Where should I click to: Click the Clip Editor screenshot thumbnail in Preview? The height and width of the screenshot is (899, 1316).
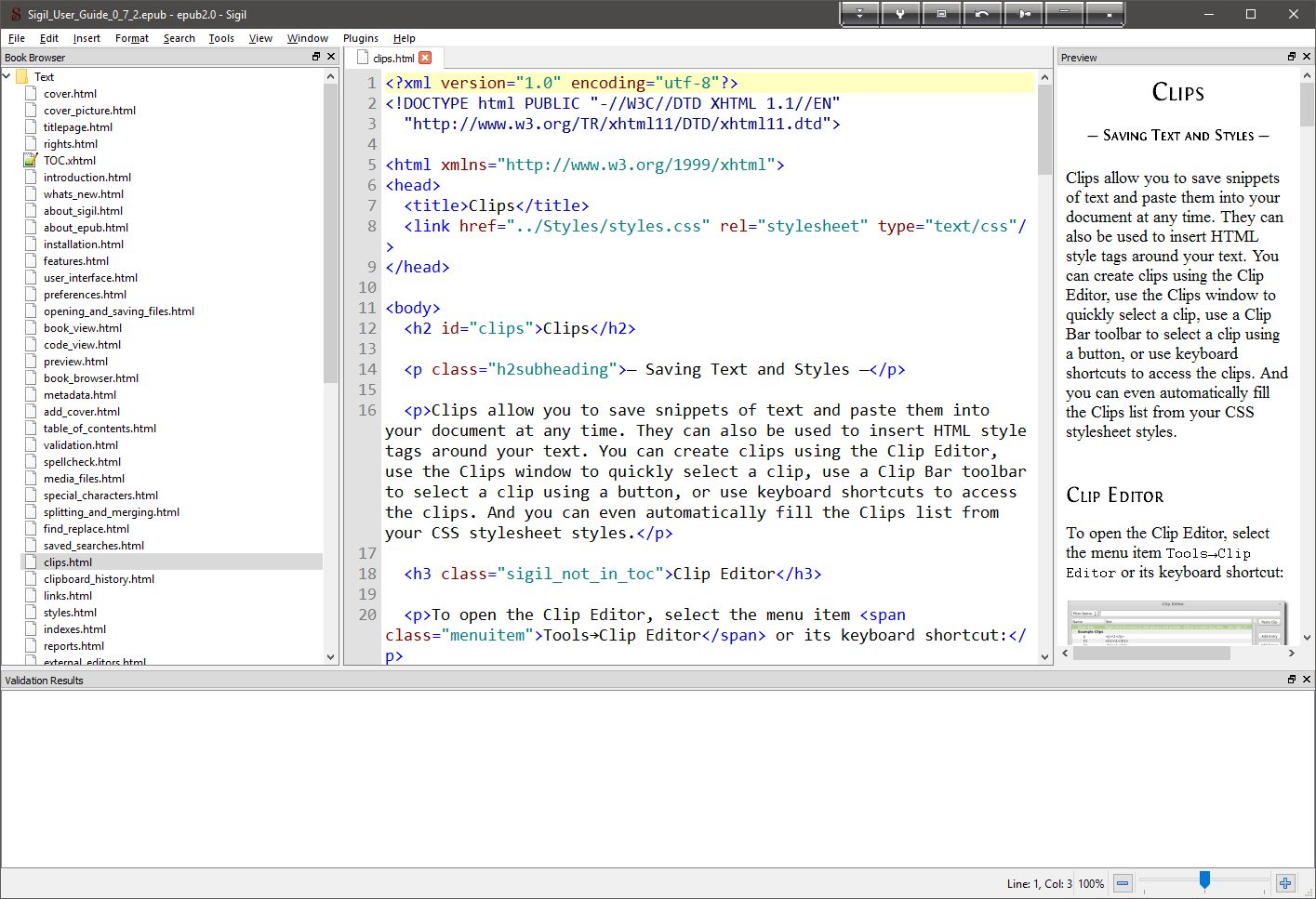click(x=1176, y=623)
